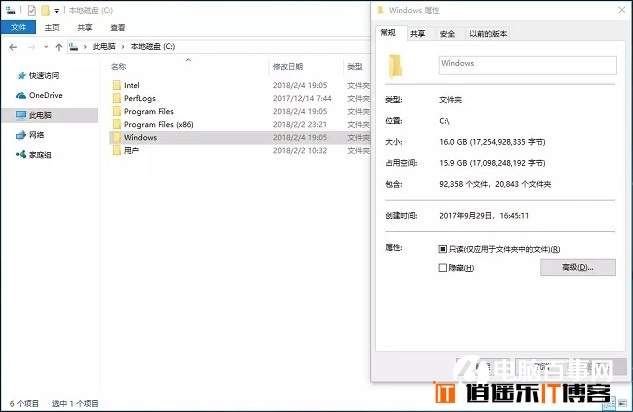Screen dimensions: 633x412
Task: Close the Windows 属性 dialog
Action: tap(622, 10)
